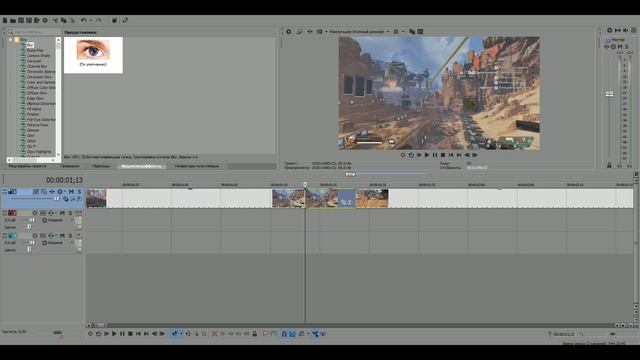Mute the second audio track
The image size is (640, 360).
click(x=62, y=236)
